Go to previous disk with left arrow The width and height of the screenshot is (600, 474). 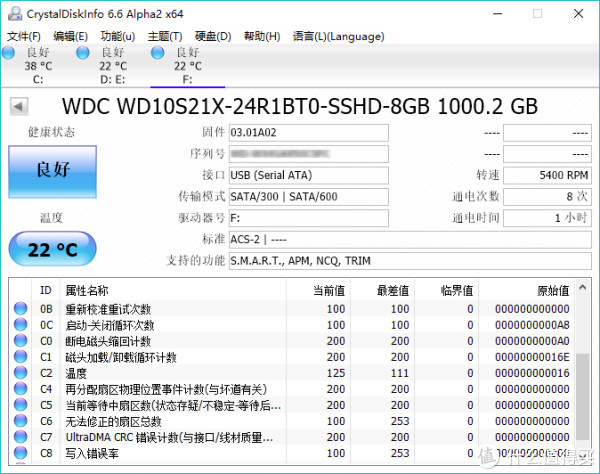pyautogui.click(x=19, y=106)
